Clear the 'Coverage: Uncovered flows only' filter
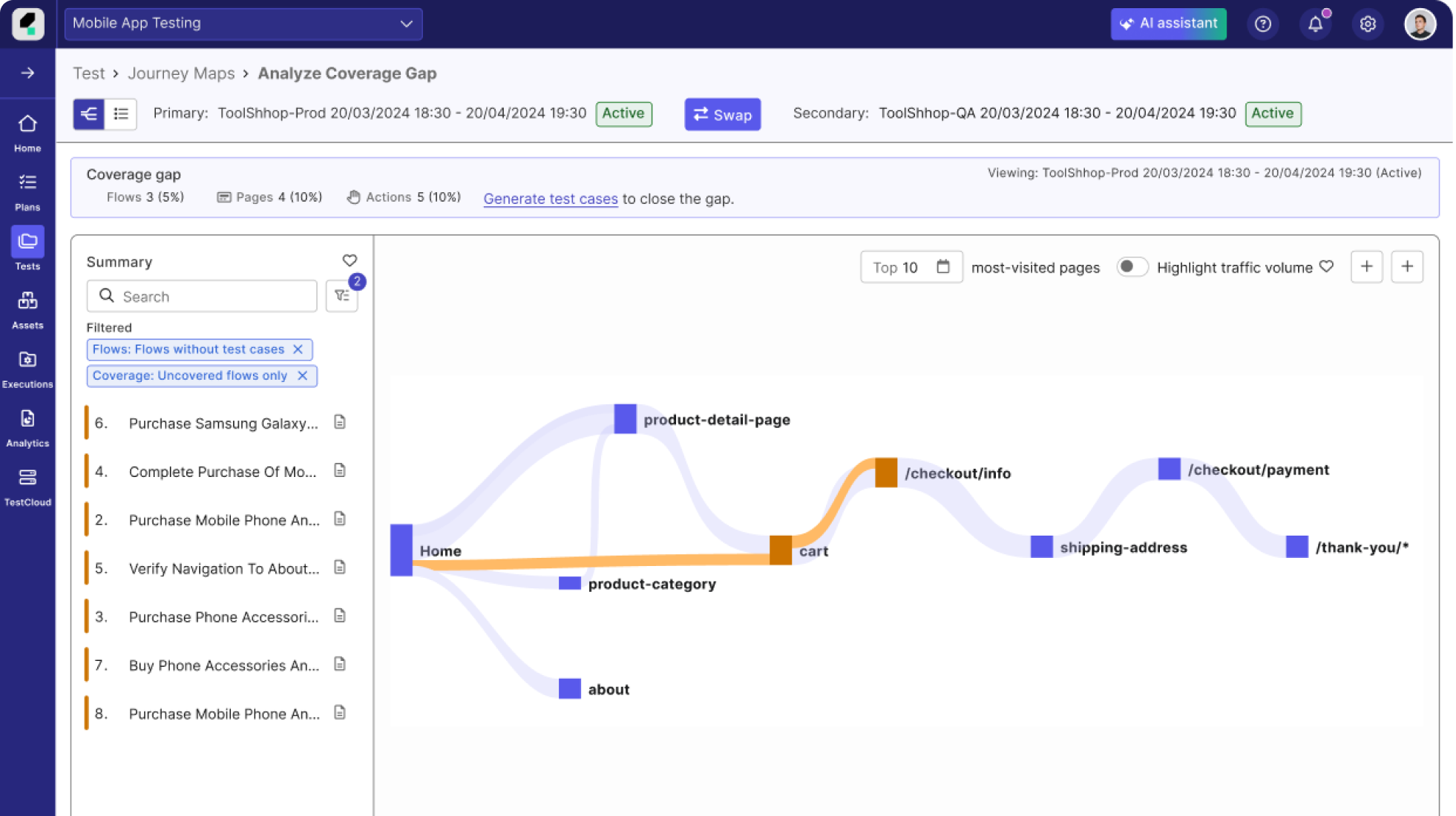Viewport: 1456px width, 816px height. (x=302, y=375)
